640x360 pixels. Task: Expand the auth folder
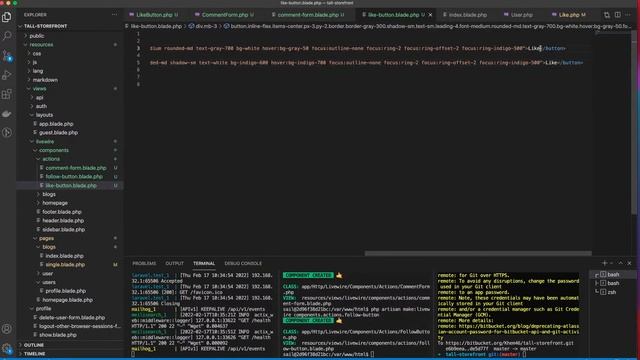[41, 106]
